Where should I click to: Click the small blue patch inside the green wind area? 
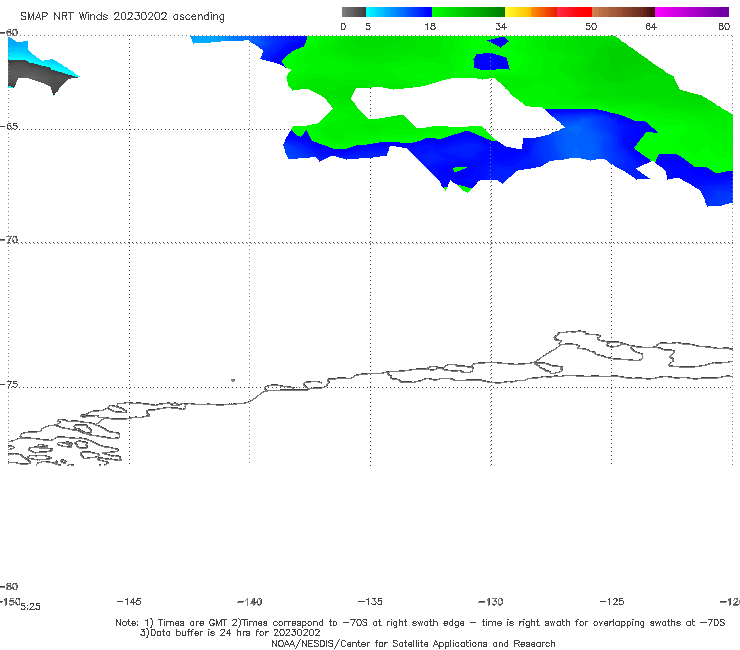[491, 62]
